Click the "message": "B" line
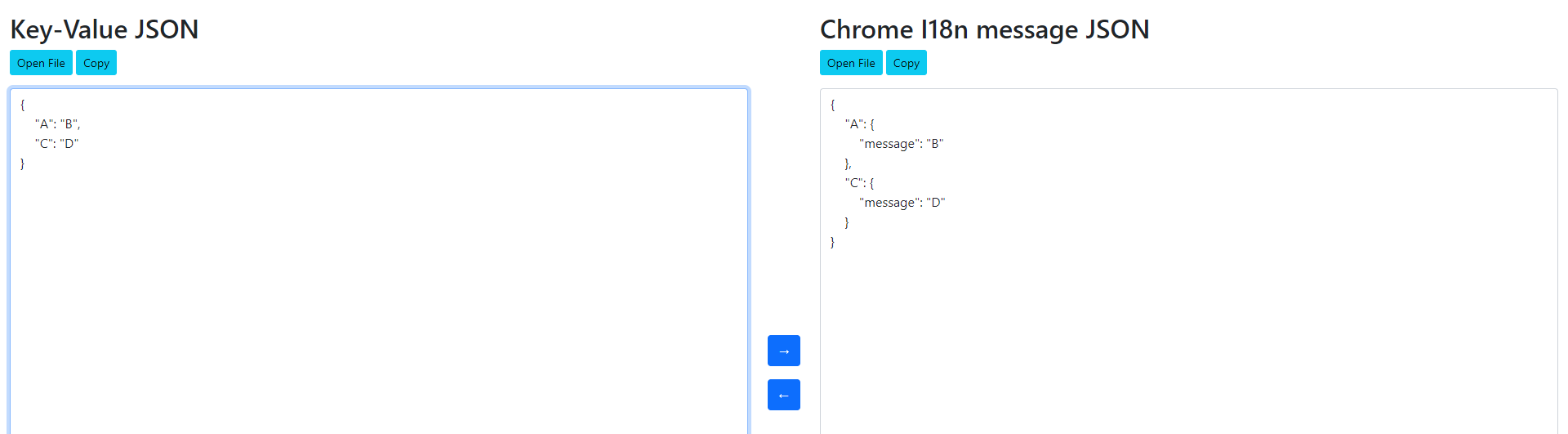Image resolution: width=1568 pixels, height=434 pixels. point(902,144)
